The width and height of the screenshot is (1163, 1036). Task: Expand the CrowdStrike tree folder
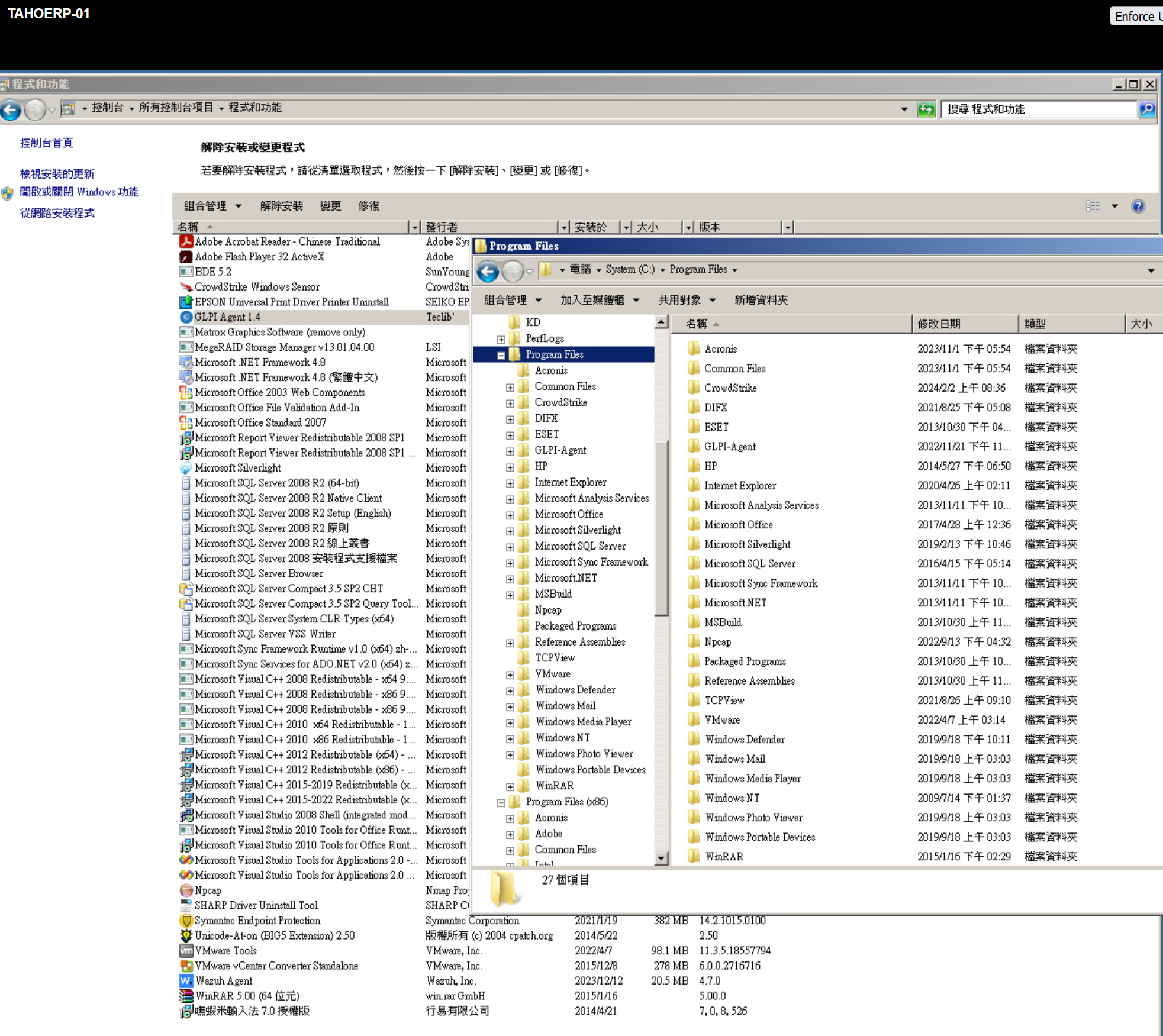coord(510,403)
